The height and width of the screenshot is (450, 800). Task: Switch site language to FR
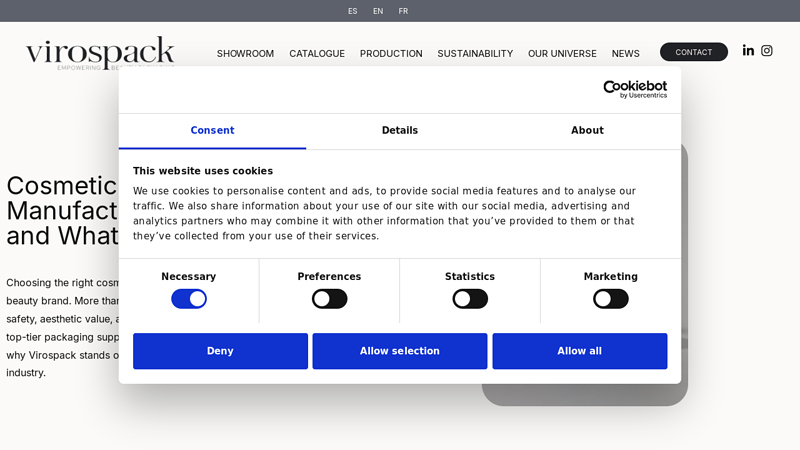point(403,11)
